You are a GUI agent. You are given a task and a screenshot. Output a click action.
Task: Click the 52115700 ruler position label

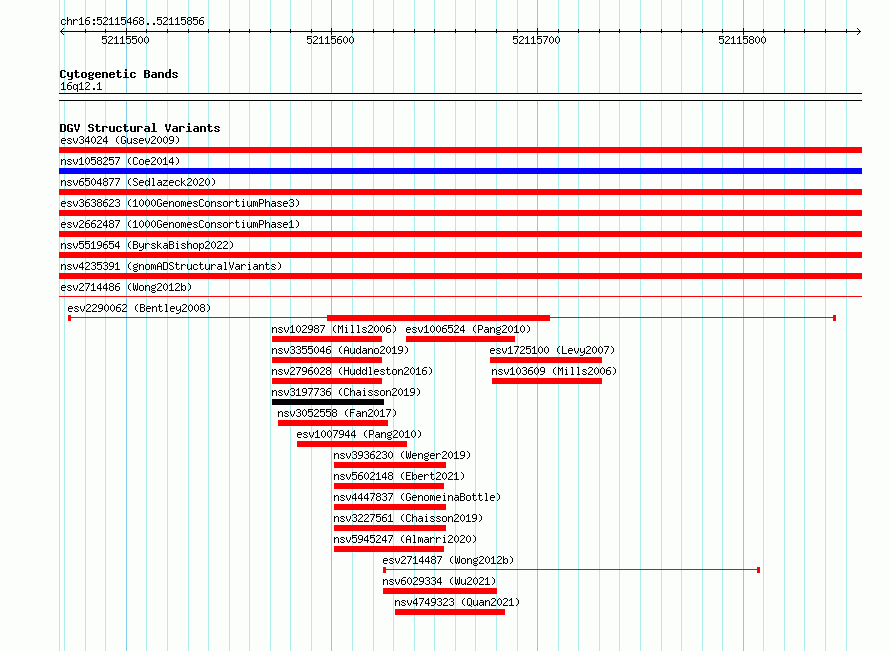pos(536,40)
